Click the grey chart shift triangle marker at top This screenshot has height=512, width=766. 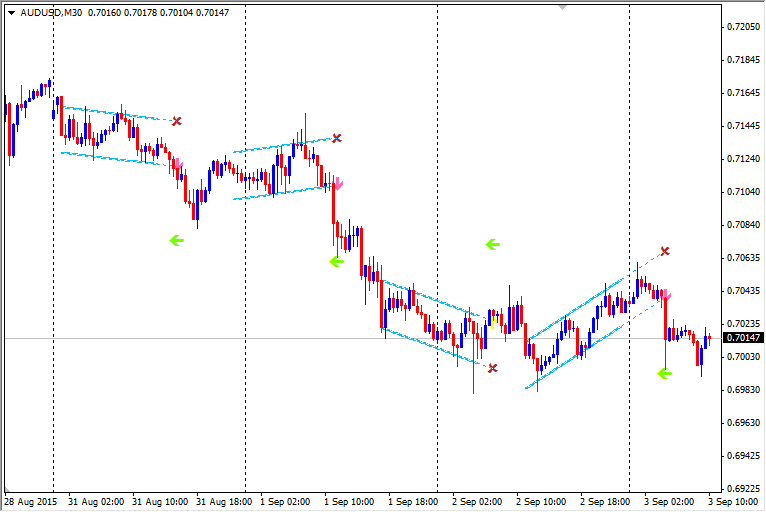pyautogui.click(x=563, y=7)
